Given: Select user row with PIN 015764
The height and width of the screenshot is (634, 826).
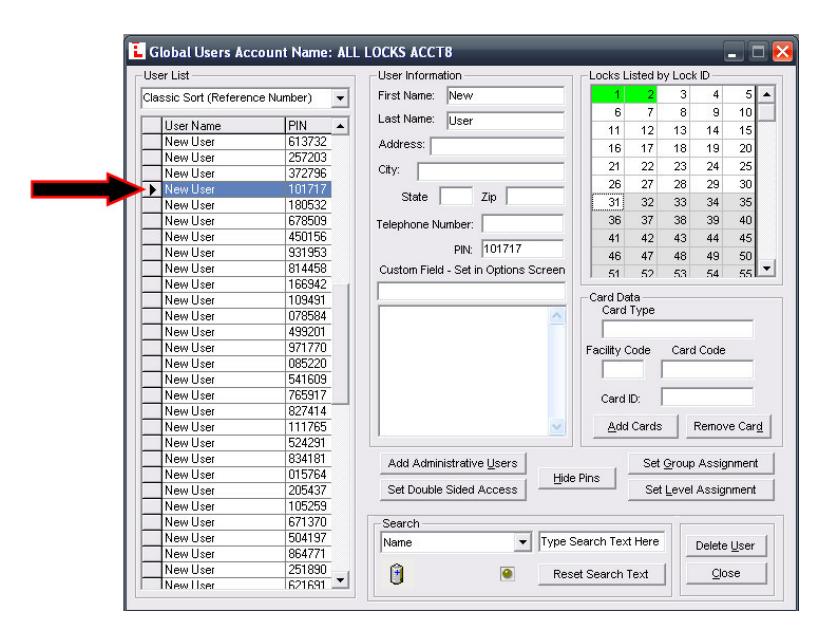Looking at the screenshot, I should [x=237, y=474].
